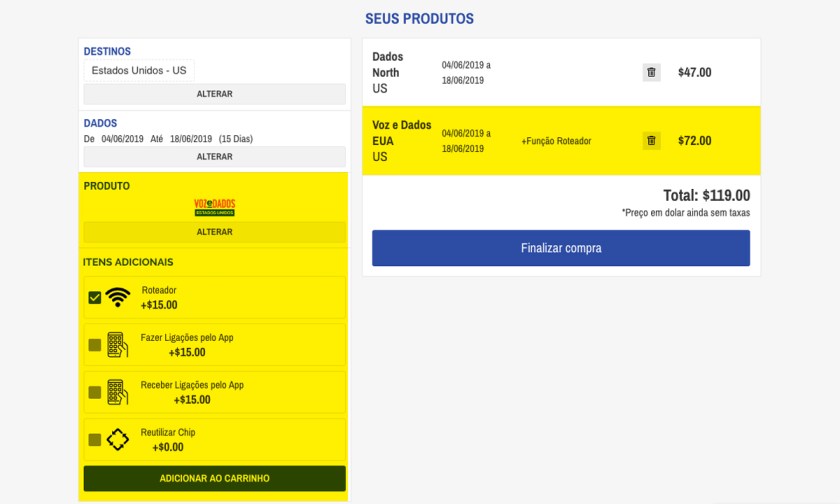840x504 pixels.
Task: Select the Estados Unidos - US destination field
Action: [x=139, y=71]
